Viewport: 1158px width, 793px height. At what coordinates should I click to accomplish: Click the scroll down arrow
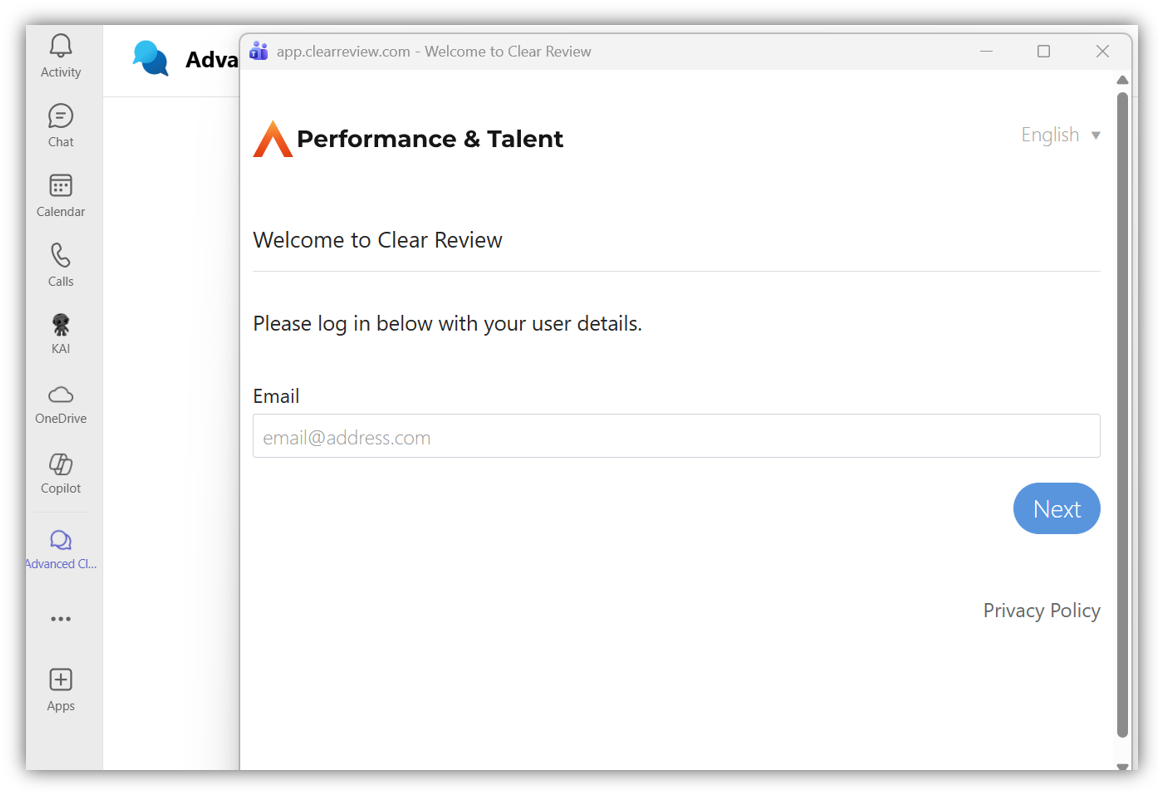tap(1122, 766)
